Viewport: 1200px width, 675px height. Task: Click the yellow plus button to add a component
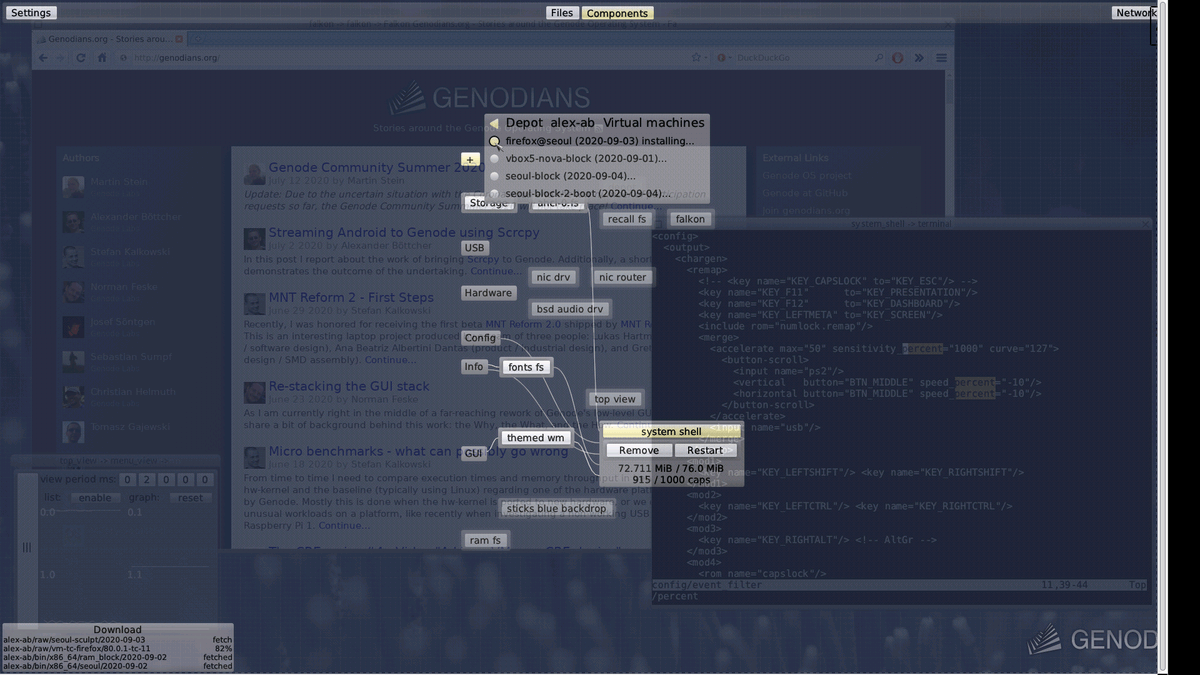tap(471, 160)
